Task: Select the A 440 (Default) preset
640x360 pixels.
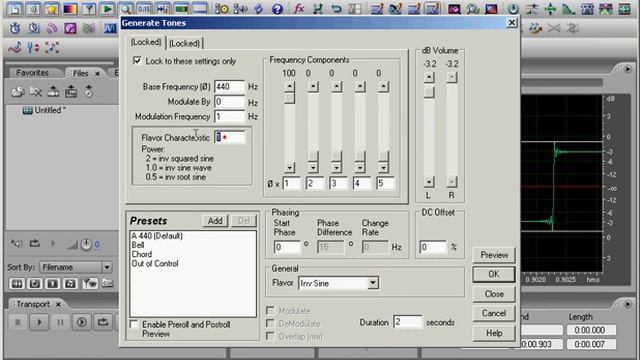Action: point(157,236)
